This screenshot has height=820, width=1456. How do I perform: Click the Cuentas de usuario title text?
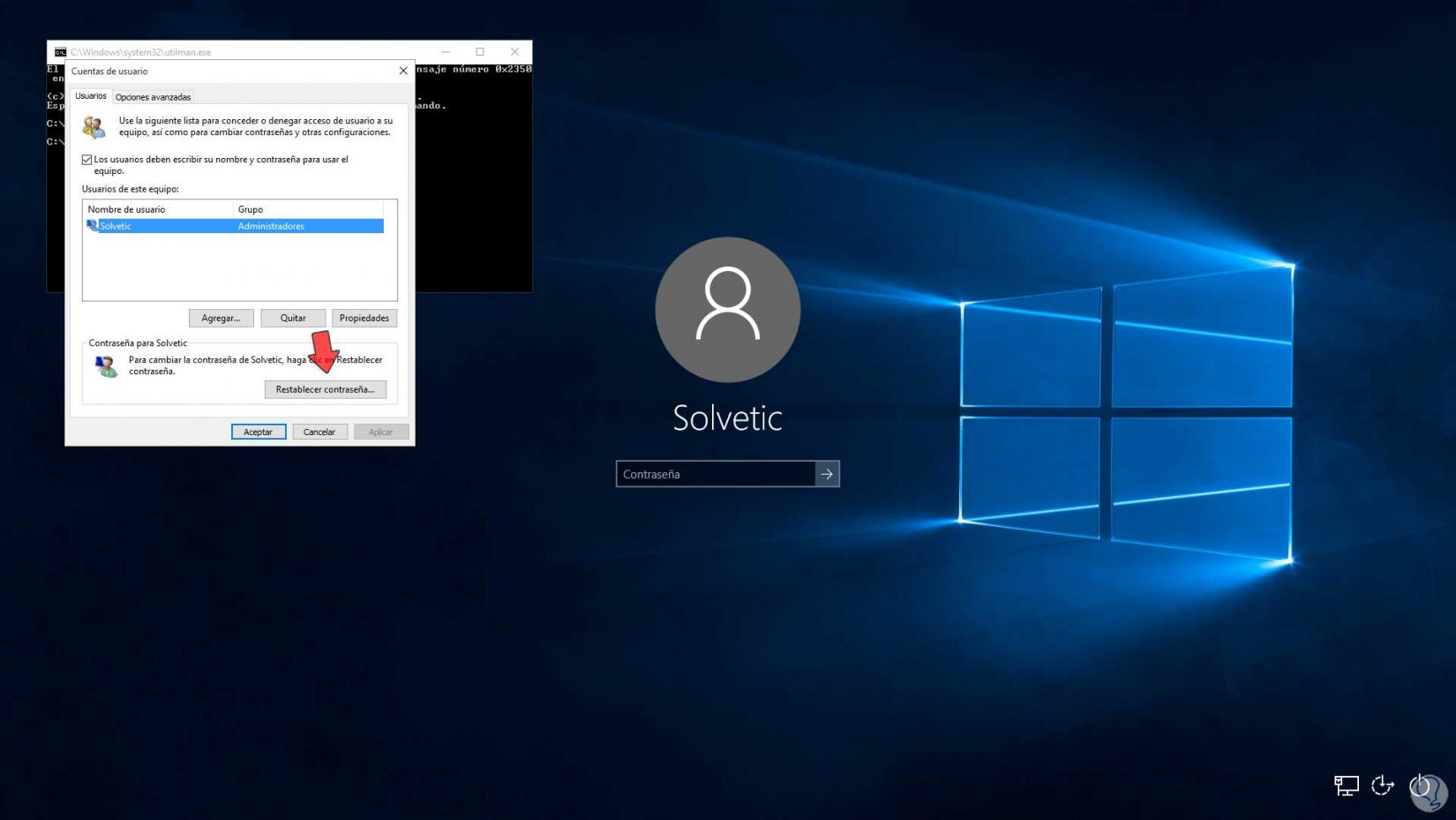pos(109,71)
